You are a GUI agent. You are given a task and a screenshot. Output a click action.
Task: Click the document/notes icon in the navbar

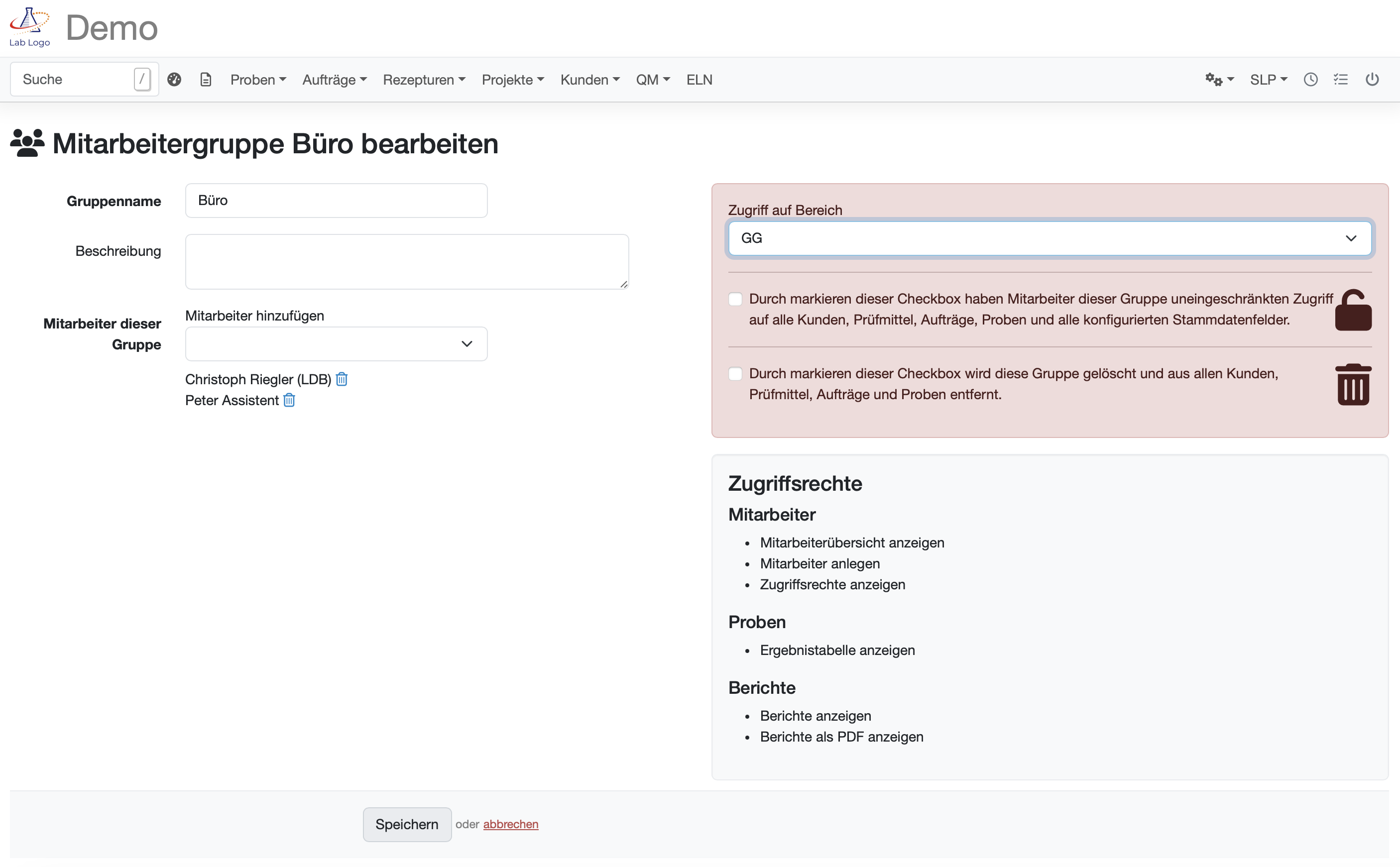pyautogui.click(x=206, y=79)
